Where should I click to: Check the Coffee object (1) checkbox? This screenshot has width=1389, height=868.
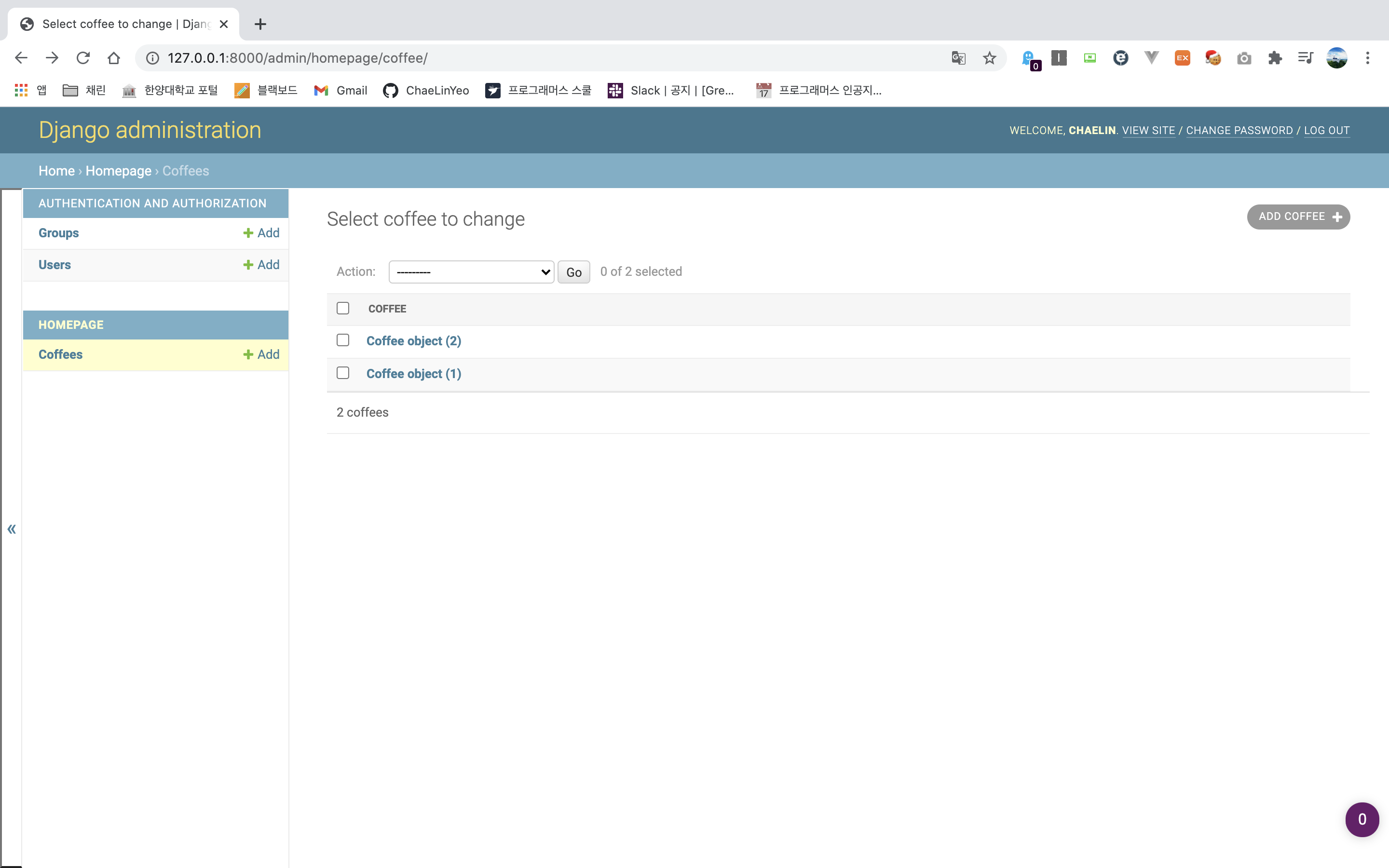click(342, 373)
